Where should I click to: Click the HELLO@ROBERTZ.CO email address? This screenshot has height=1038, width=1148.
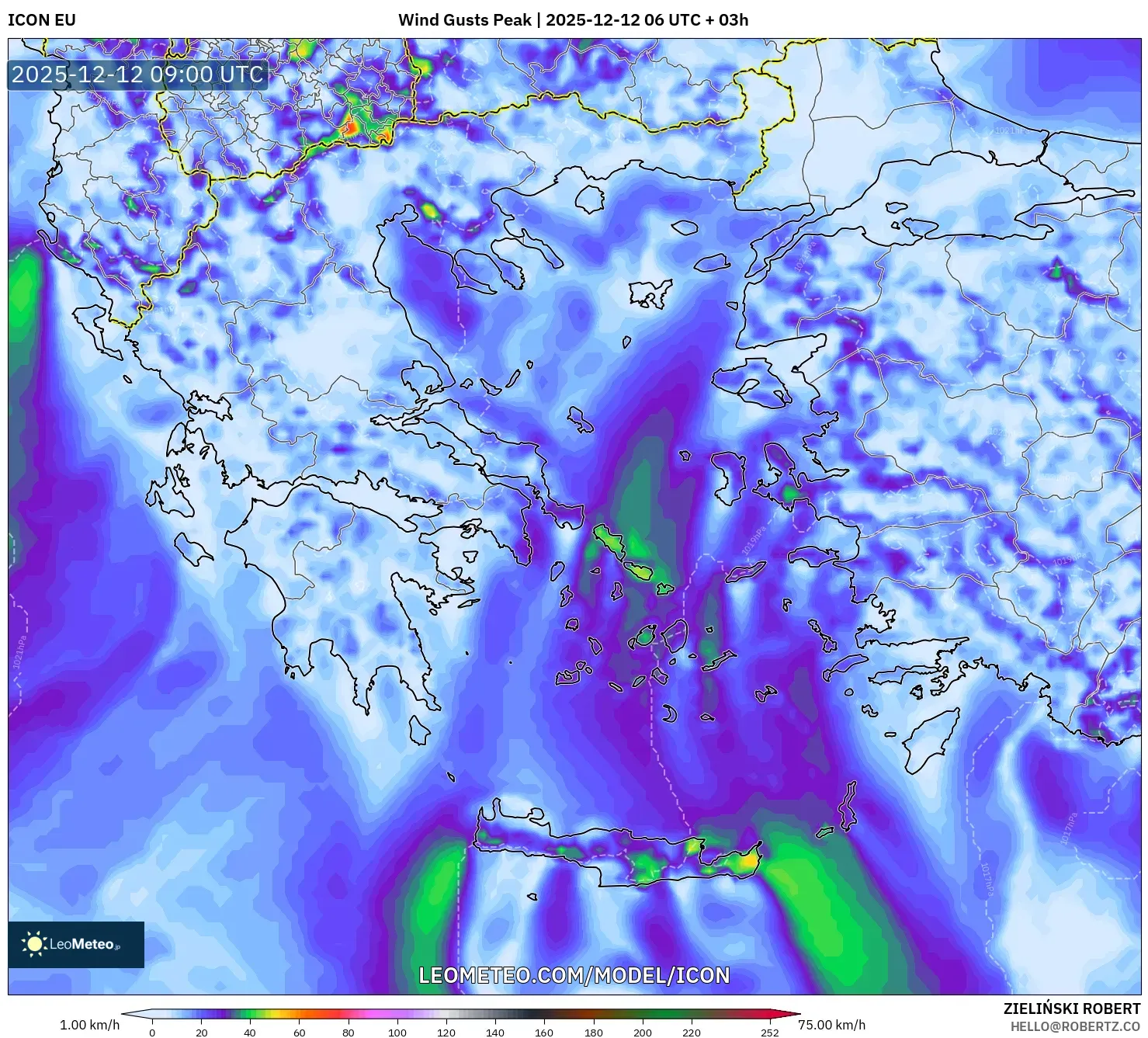1075,1026
